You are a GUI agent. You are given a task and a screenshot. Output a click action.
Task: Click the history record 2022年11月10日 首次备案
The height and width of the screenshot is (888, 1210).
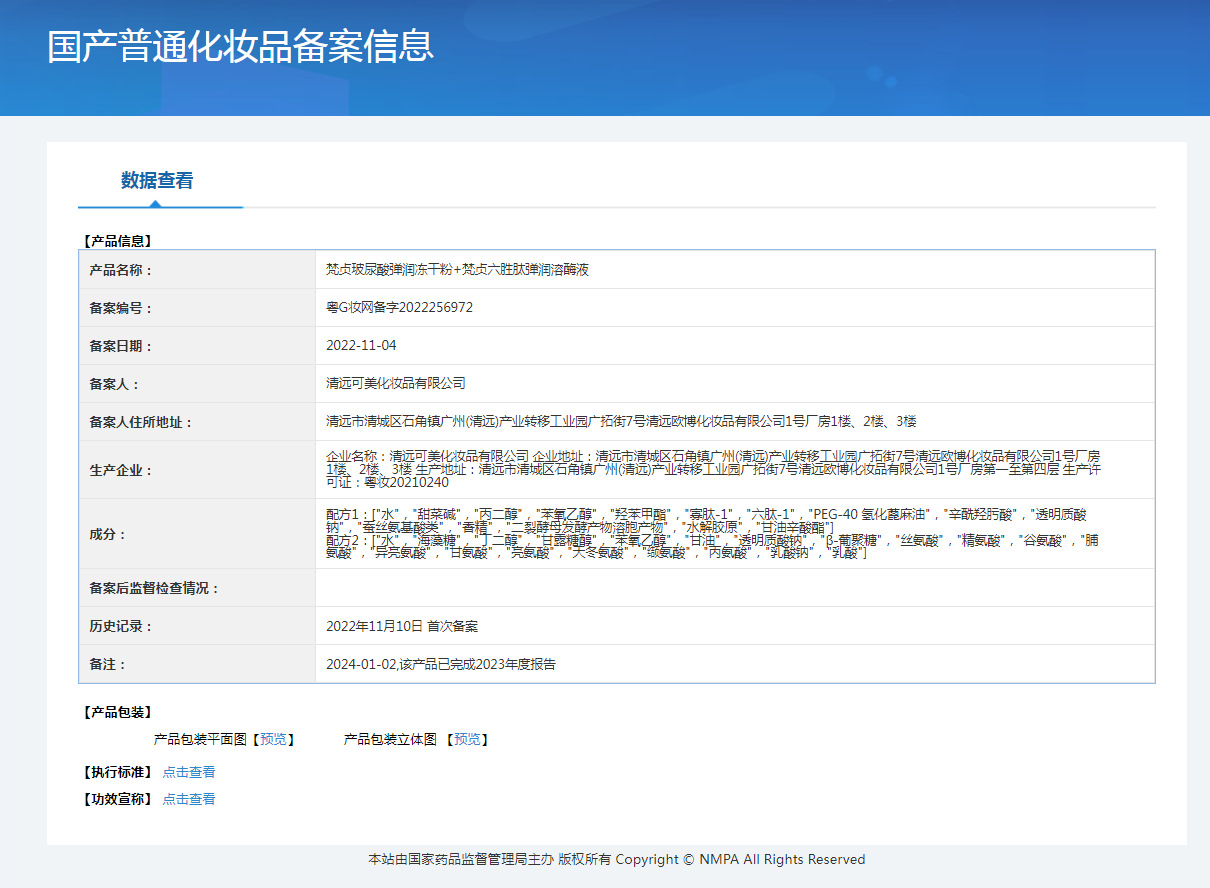click(x=402, y=626)
